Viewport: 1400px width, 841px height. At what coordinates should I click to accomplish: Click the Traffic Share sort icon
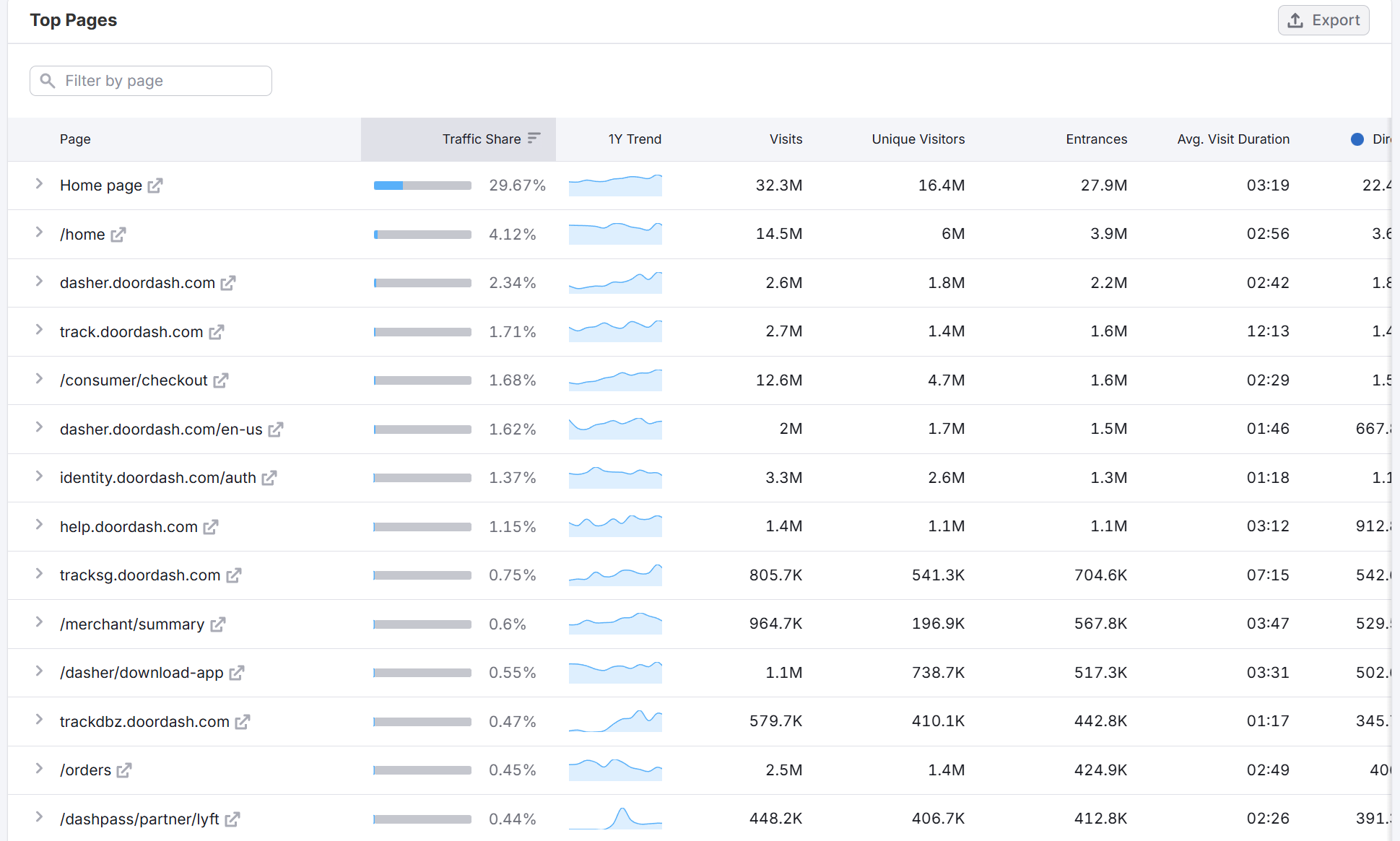tap(534, 138)
